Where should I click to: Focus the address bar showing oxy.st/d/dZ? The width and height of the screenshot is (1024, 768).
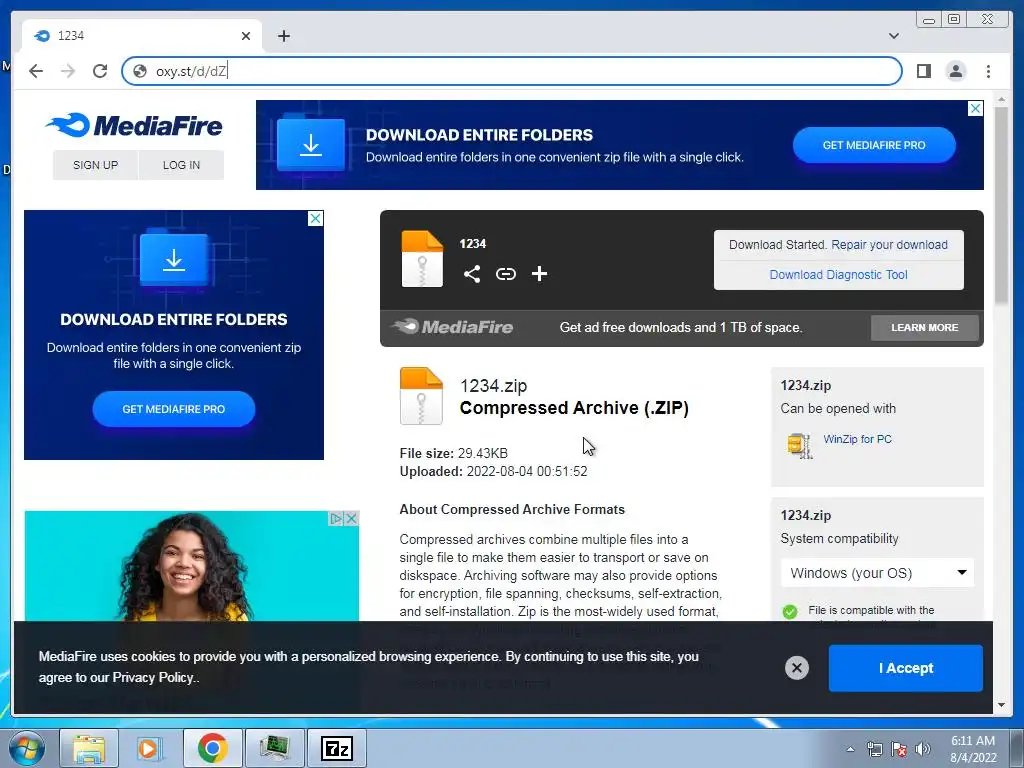[511, 71]
